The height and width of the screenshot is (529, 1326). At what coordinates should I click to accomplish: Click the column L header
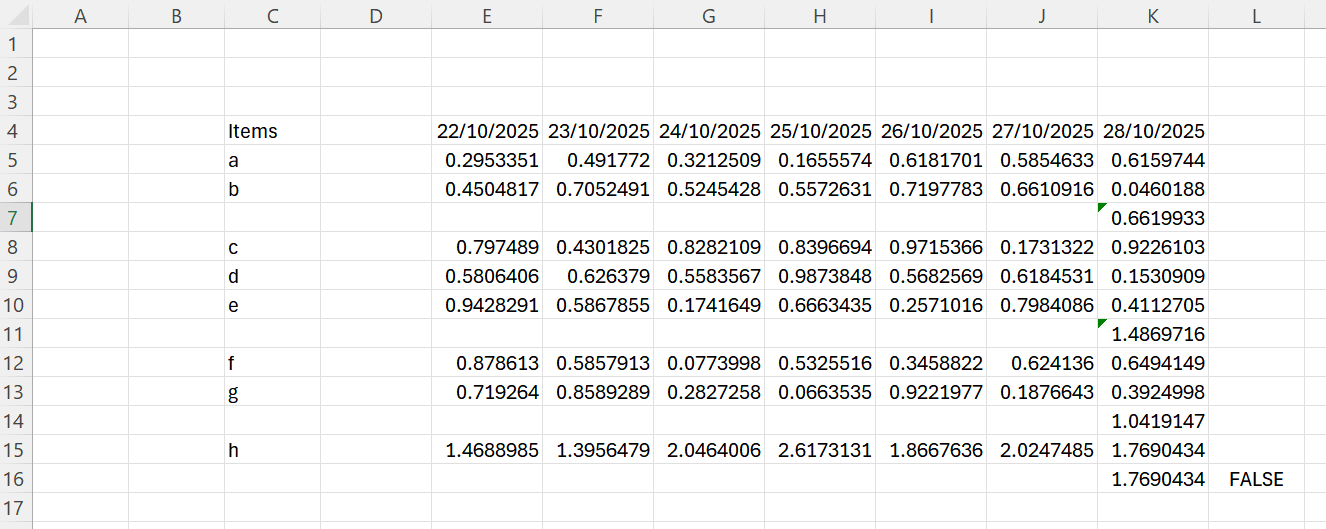(x=1255, y=16)
